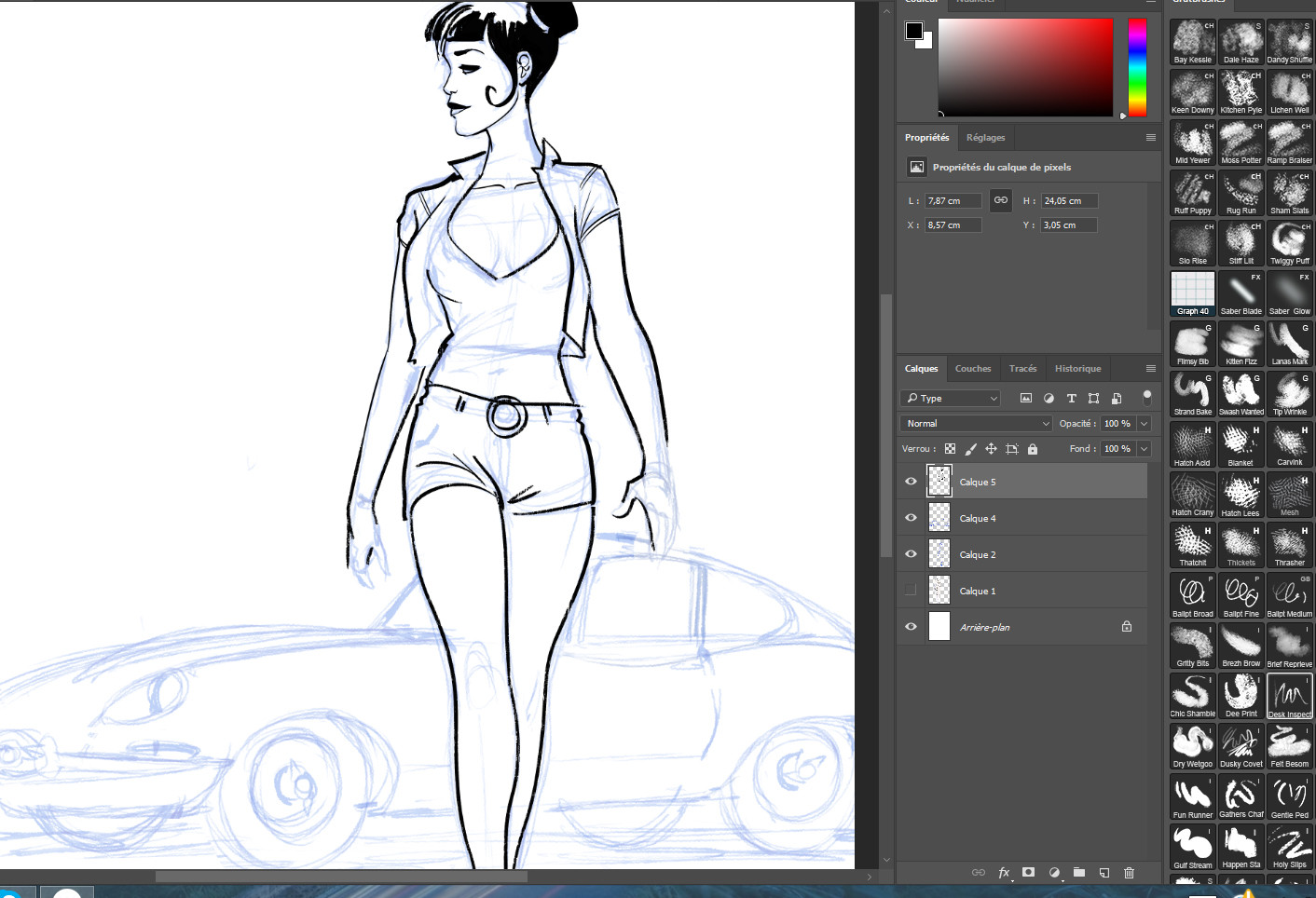Select the Graph 40 brush

coord(1193,294)
